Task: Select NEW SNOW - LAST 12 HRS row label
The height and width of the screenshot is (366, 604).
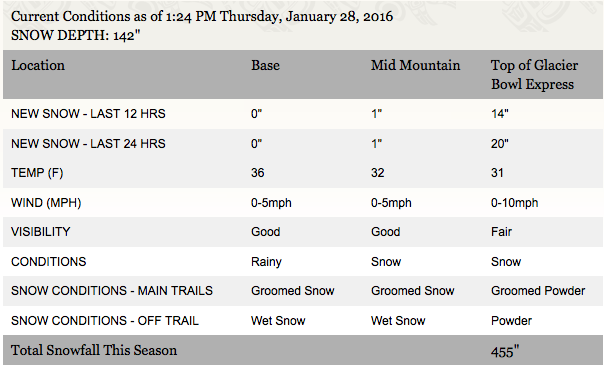Action: pos(88,114)
